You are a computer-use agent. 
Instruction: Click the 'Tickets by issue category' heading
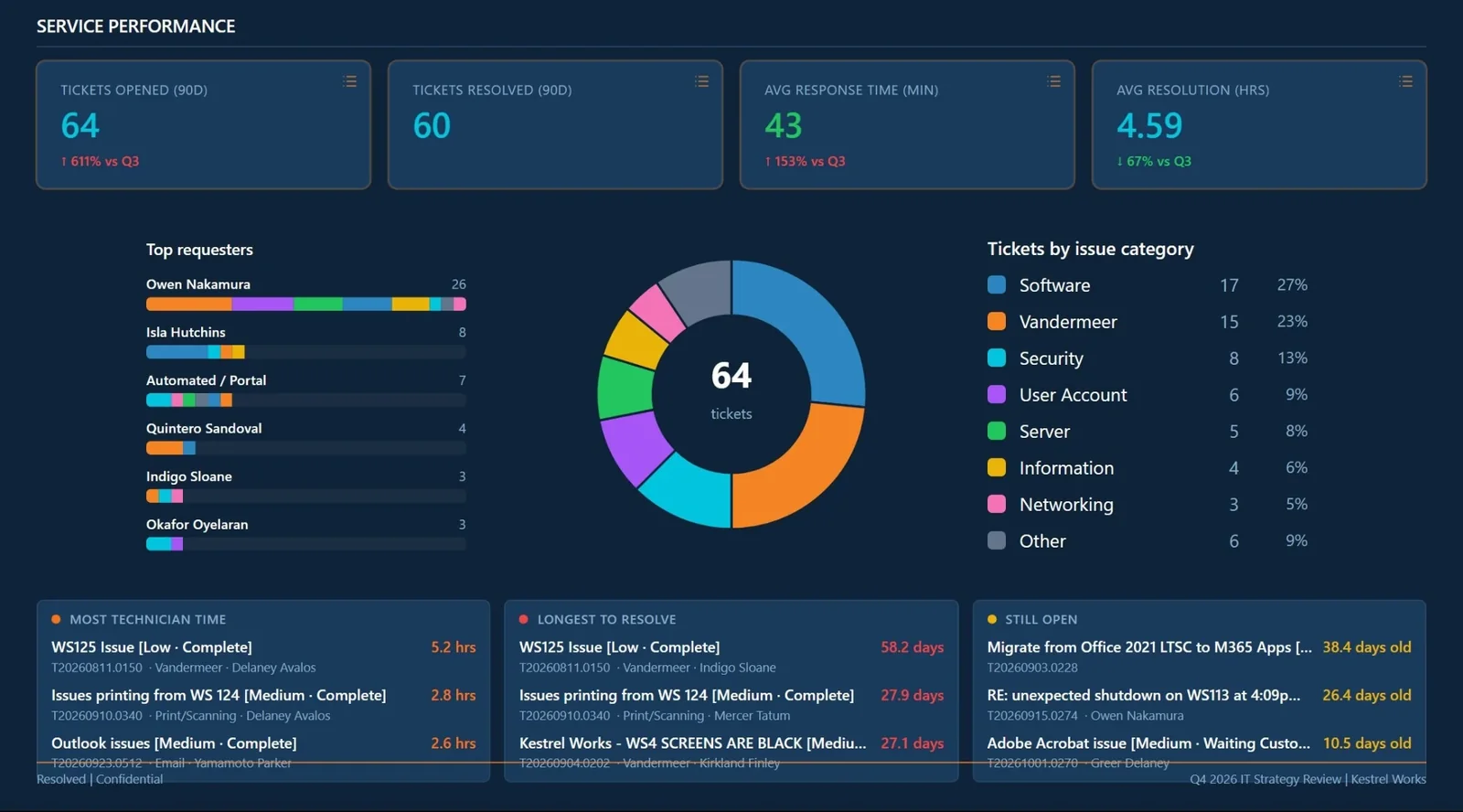[x=1091, y=249]
